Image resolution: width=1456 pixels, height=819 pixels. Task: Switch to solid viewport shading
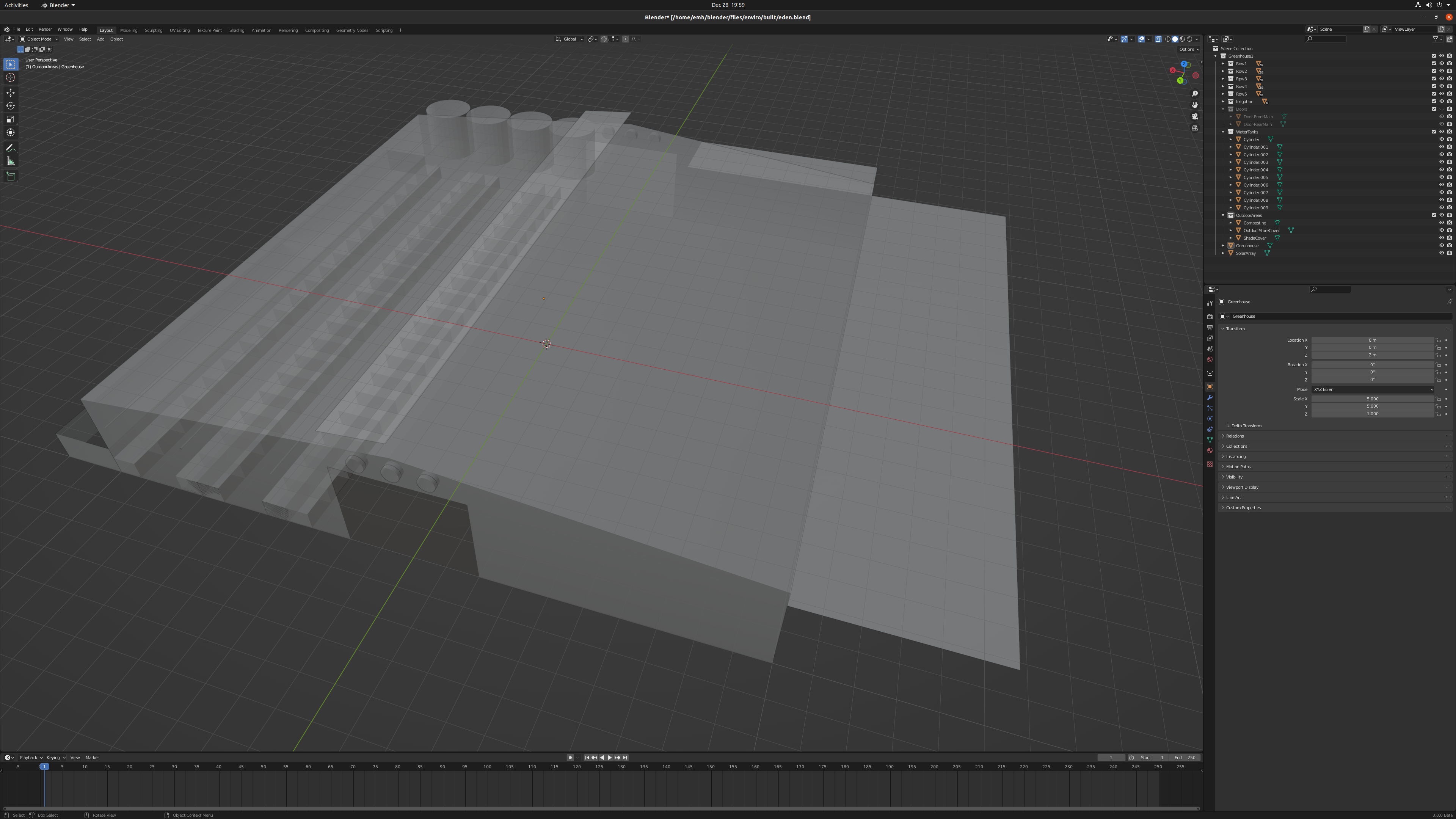(x=1175, y=39)
